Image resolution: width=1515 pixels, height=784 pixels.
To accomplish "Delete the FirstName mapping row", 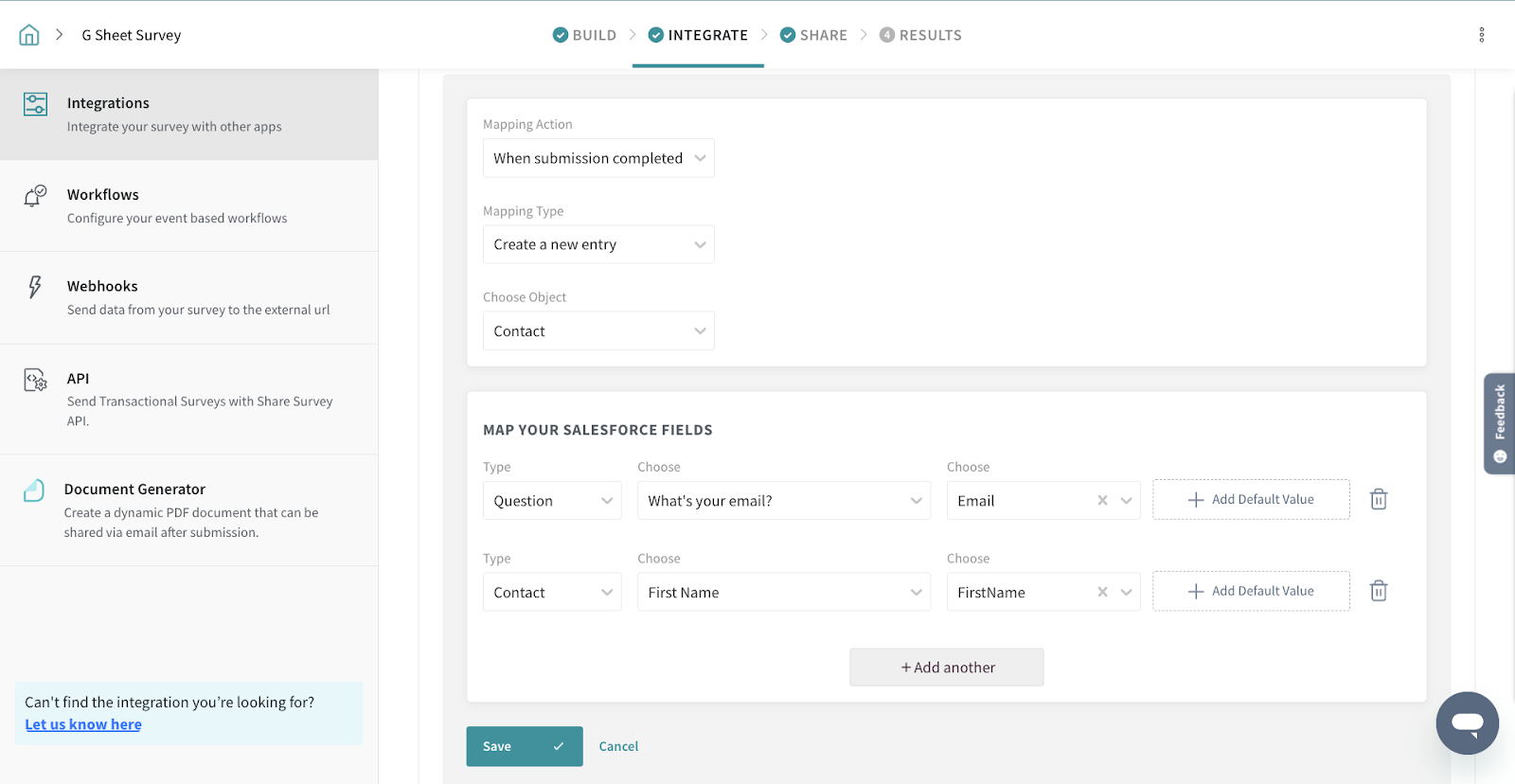I will pos(1379,592).
